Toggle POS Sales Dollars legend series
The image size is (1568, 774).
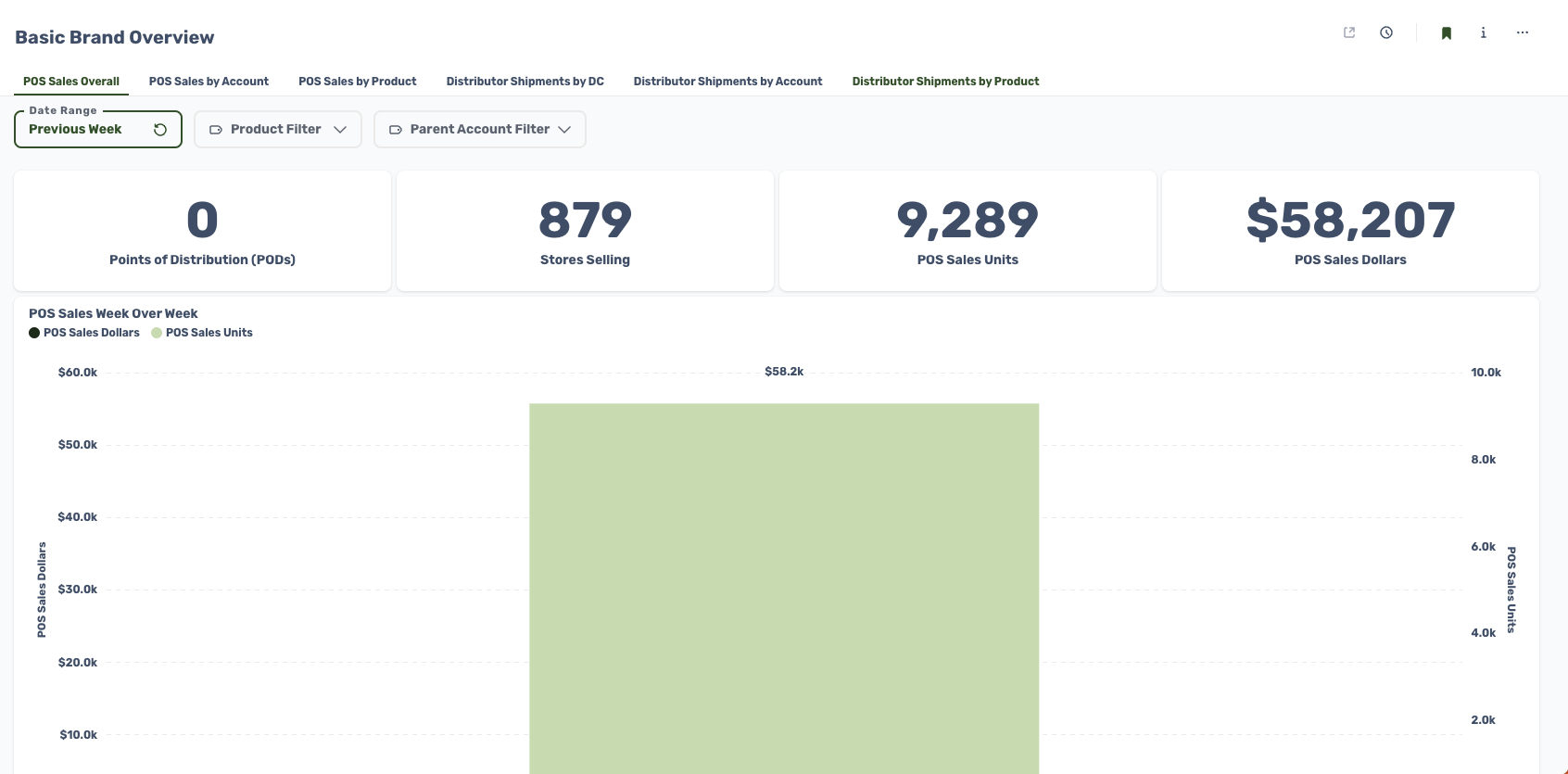point(84,333)
